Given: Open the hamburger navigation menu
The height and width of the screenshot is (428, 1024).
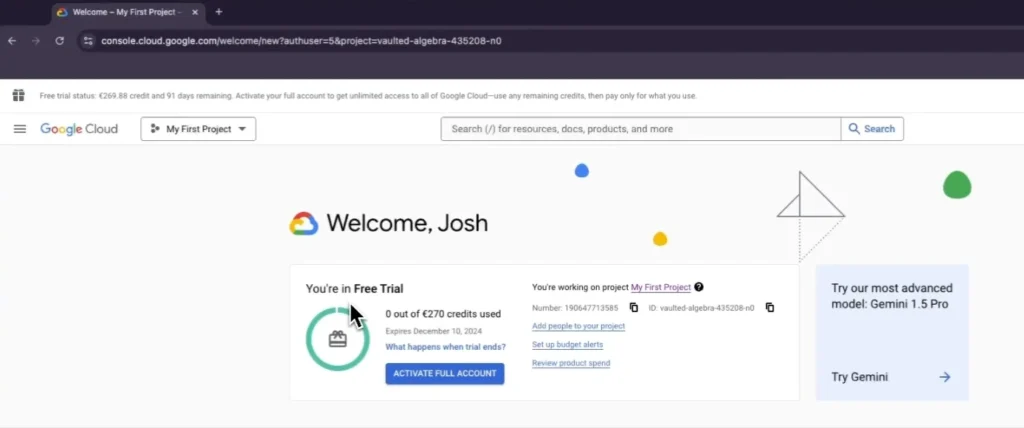Looking at the screenshot, I should 19,129.
